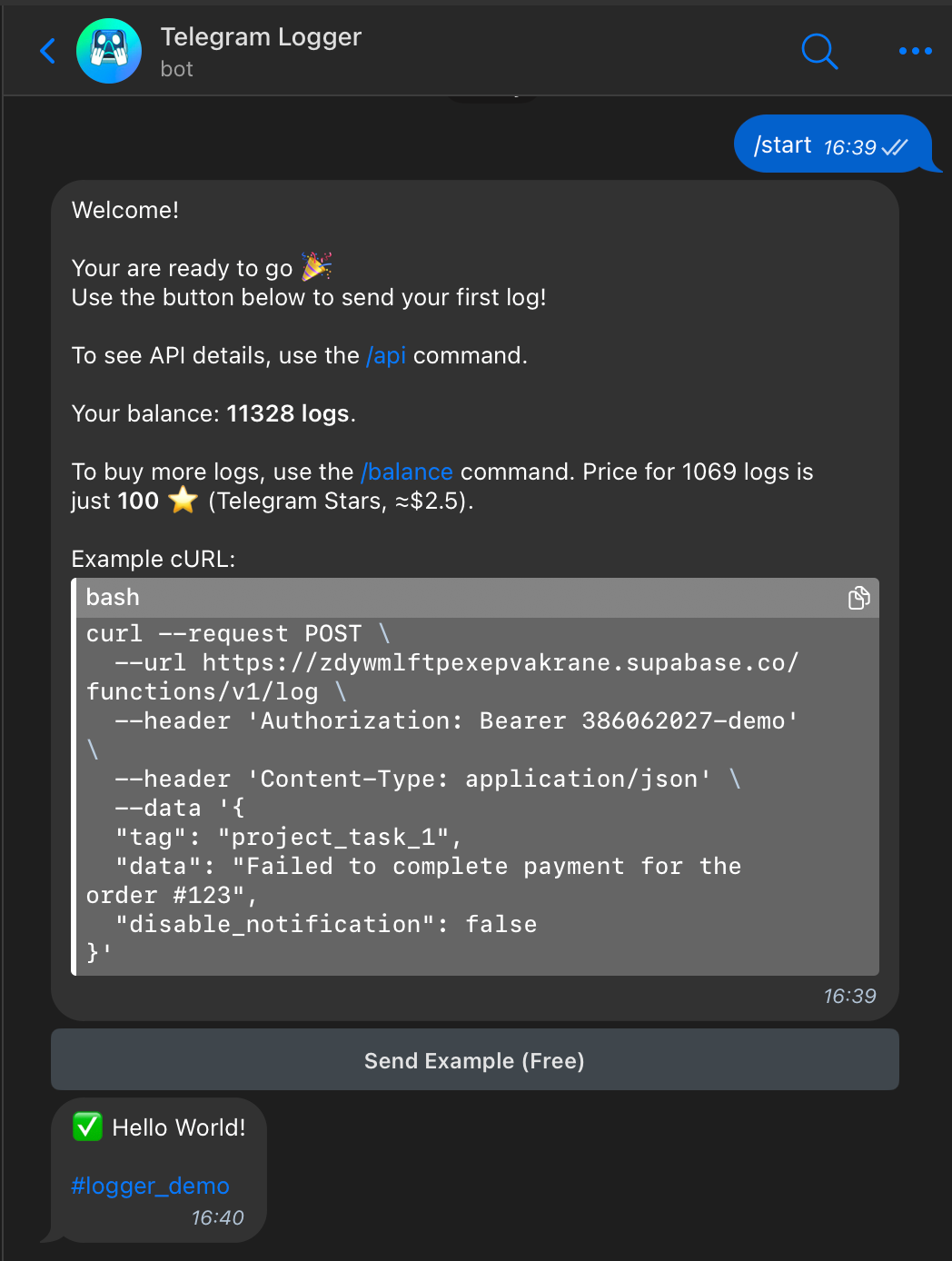Open the three-dot more options menu

(x=915, y=51)
